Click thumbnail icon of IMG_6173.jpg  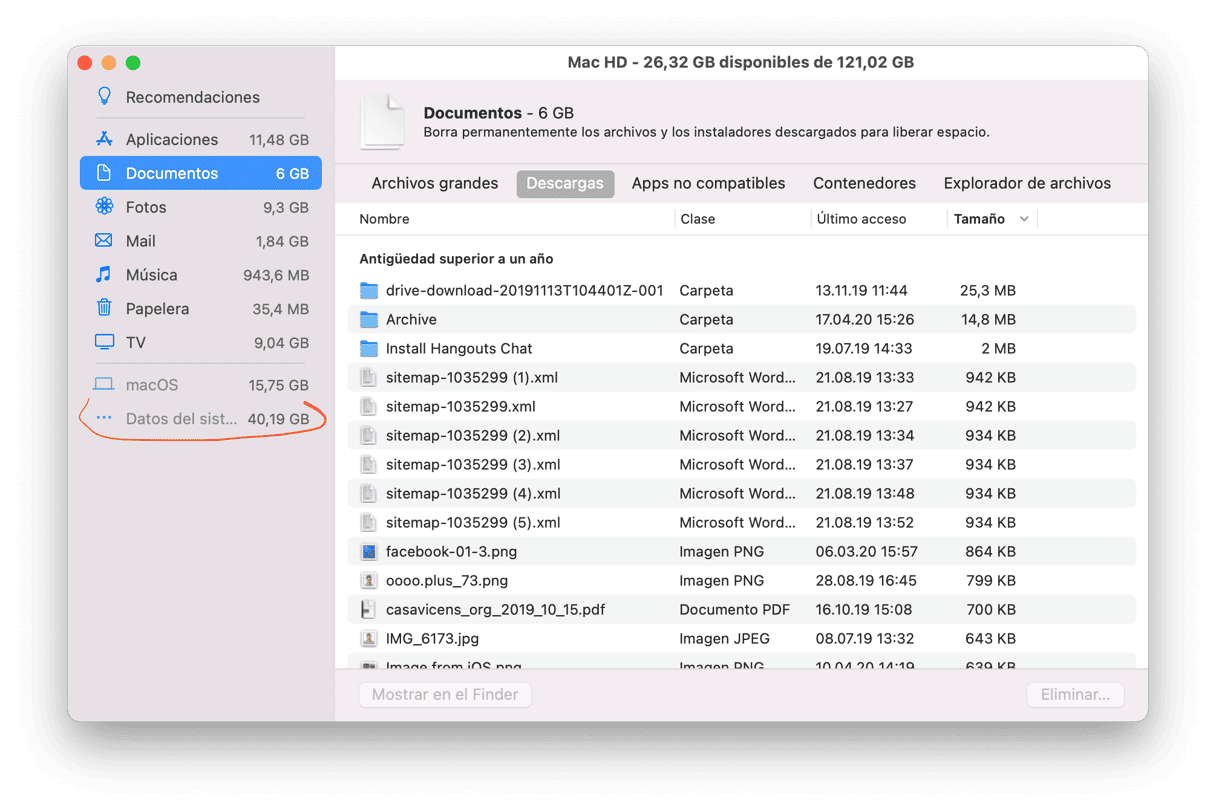point(369,639)
